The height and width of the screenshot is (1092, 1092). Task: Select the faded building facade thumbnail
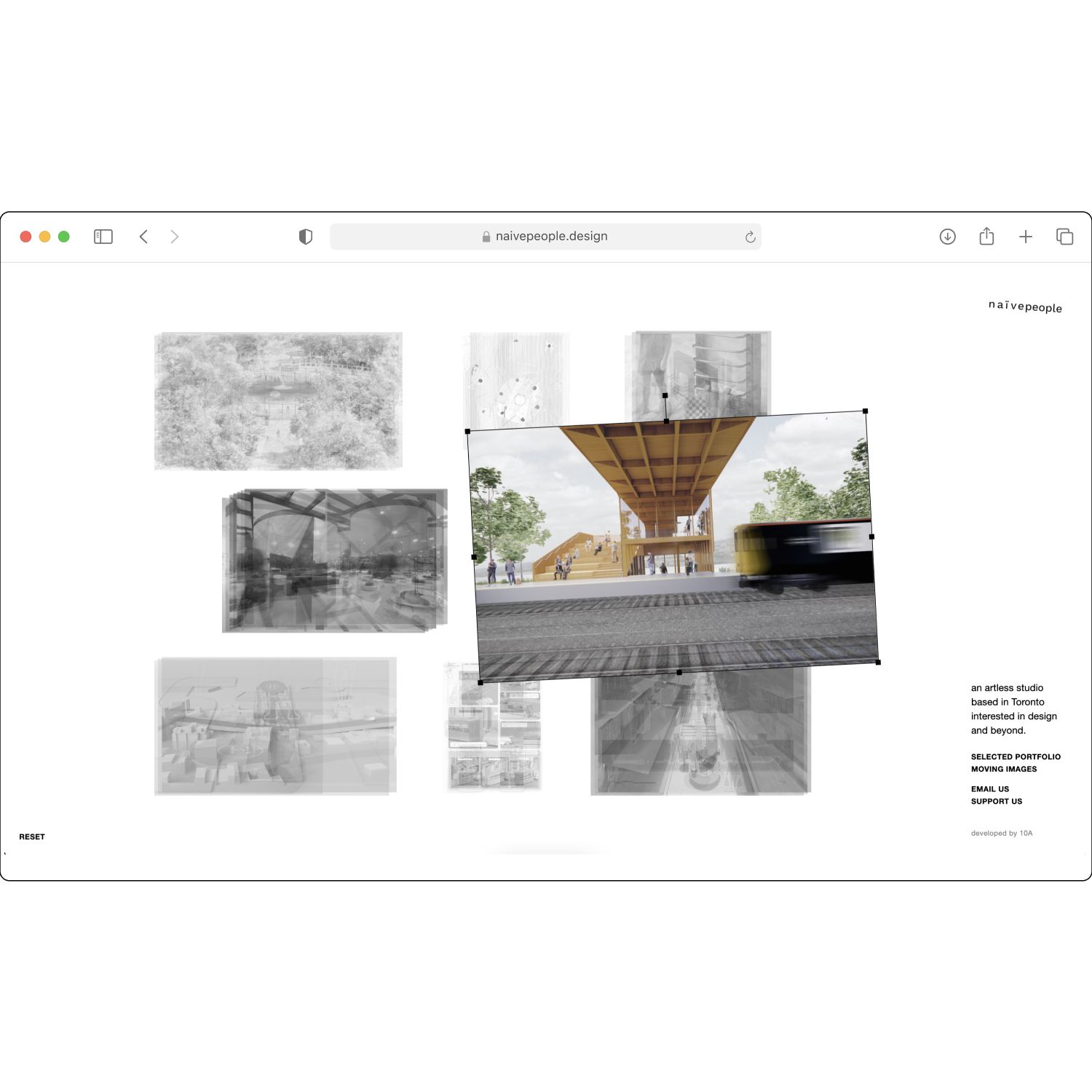[699, 373]
